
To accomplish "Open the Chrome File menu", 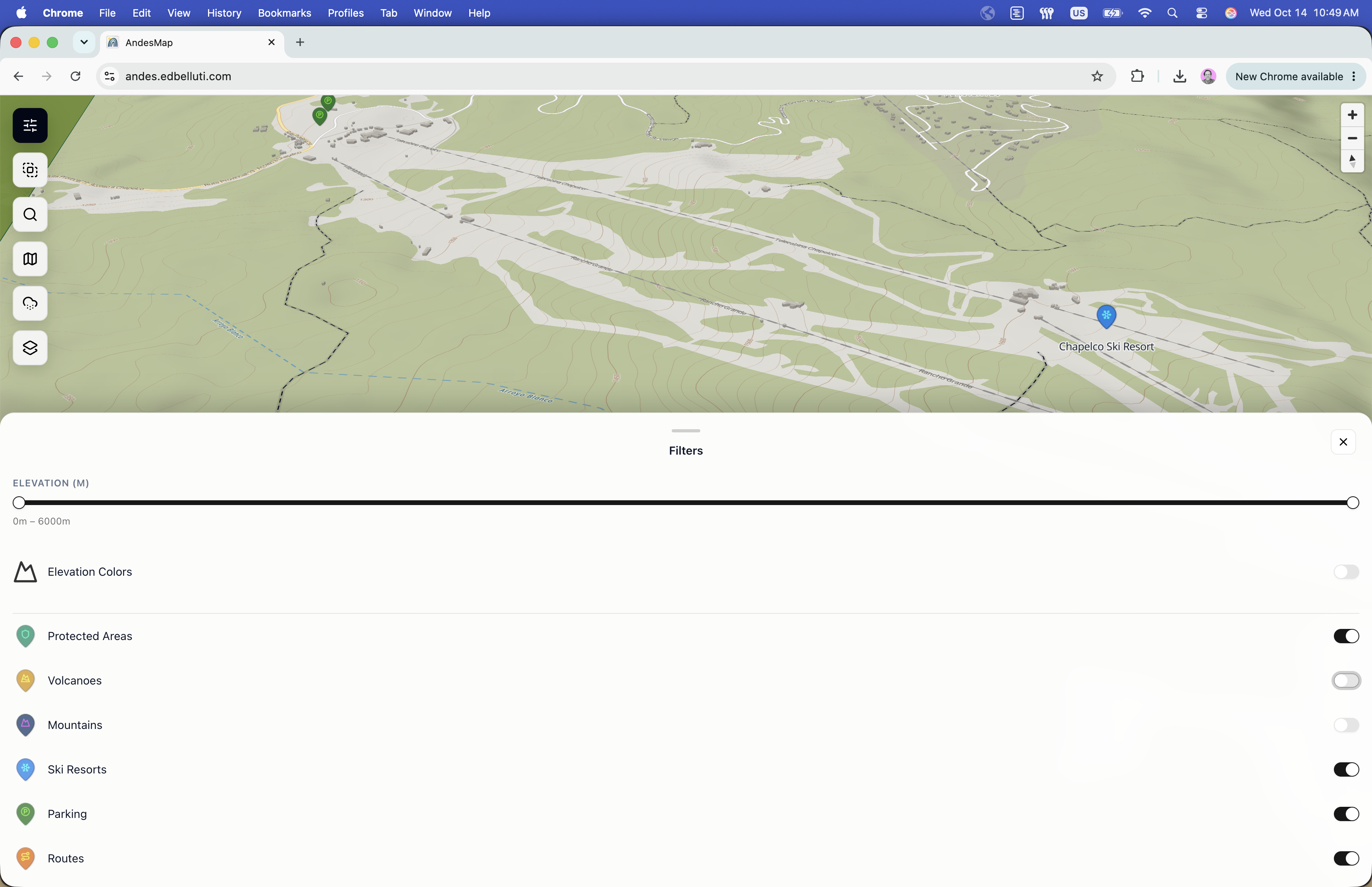I will click(x=107, y=13).
